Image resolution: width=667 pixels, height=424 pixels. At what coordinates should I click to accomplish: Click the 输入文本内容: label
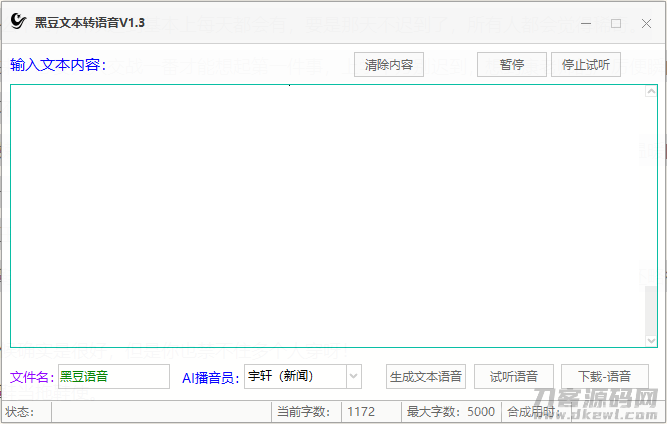coord(58,65)
